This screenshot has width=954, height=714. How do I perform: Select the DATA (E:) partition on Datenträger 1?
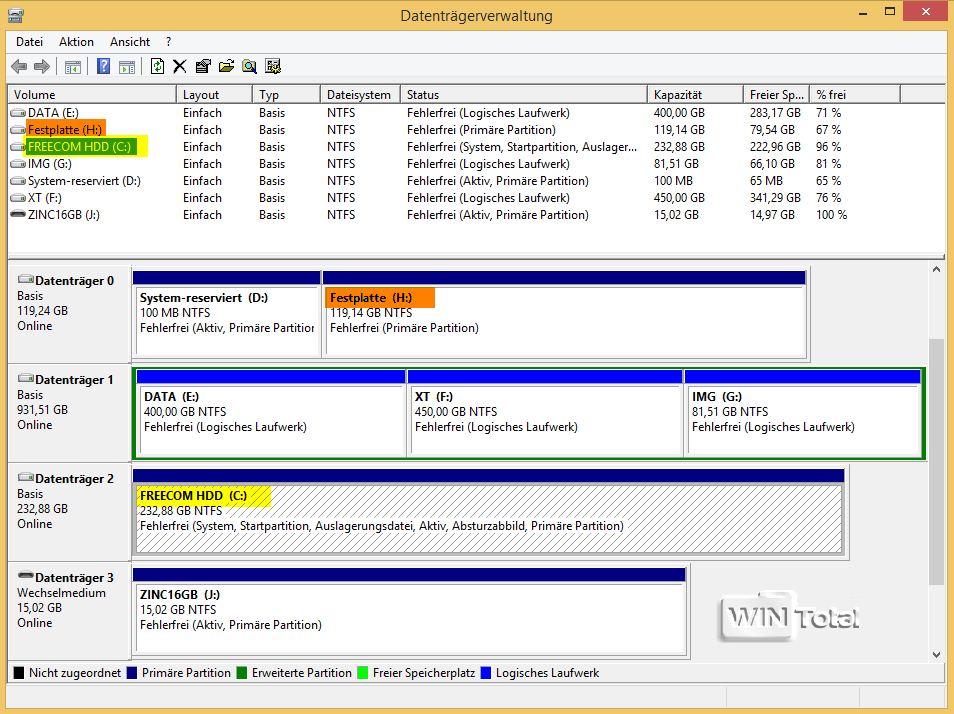[270, 420]
